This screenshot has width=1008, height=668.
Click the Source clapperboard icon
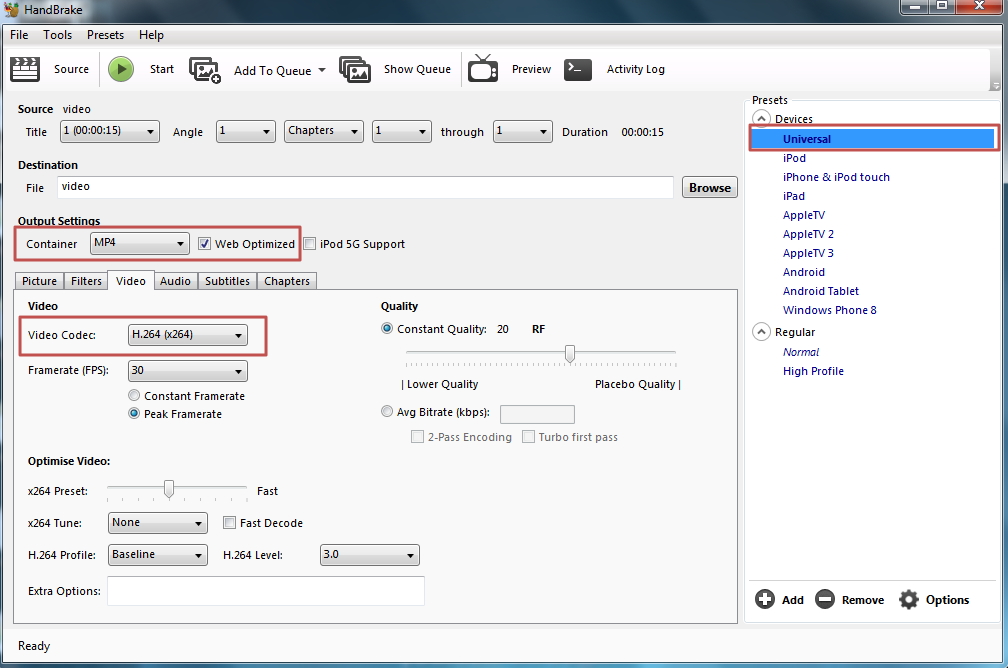(x=25, y=69)
